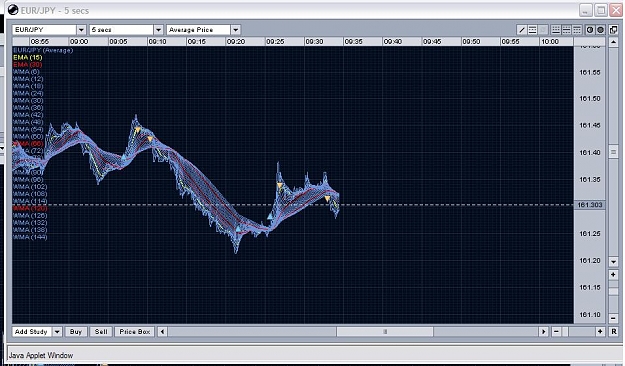Image resolution: width=625 pixels, height=366 pixels.
Task: Select the WMA (12) legend entry
Action: [x=28, y=79]
